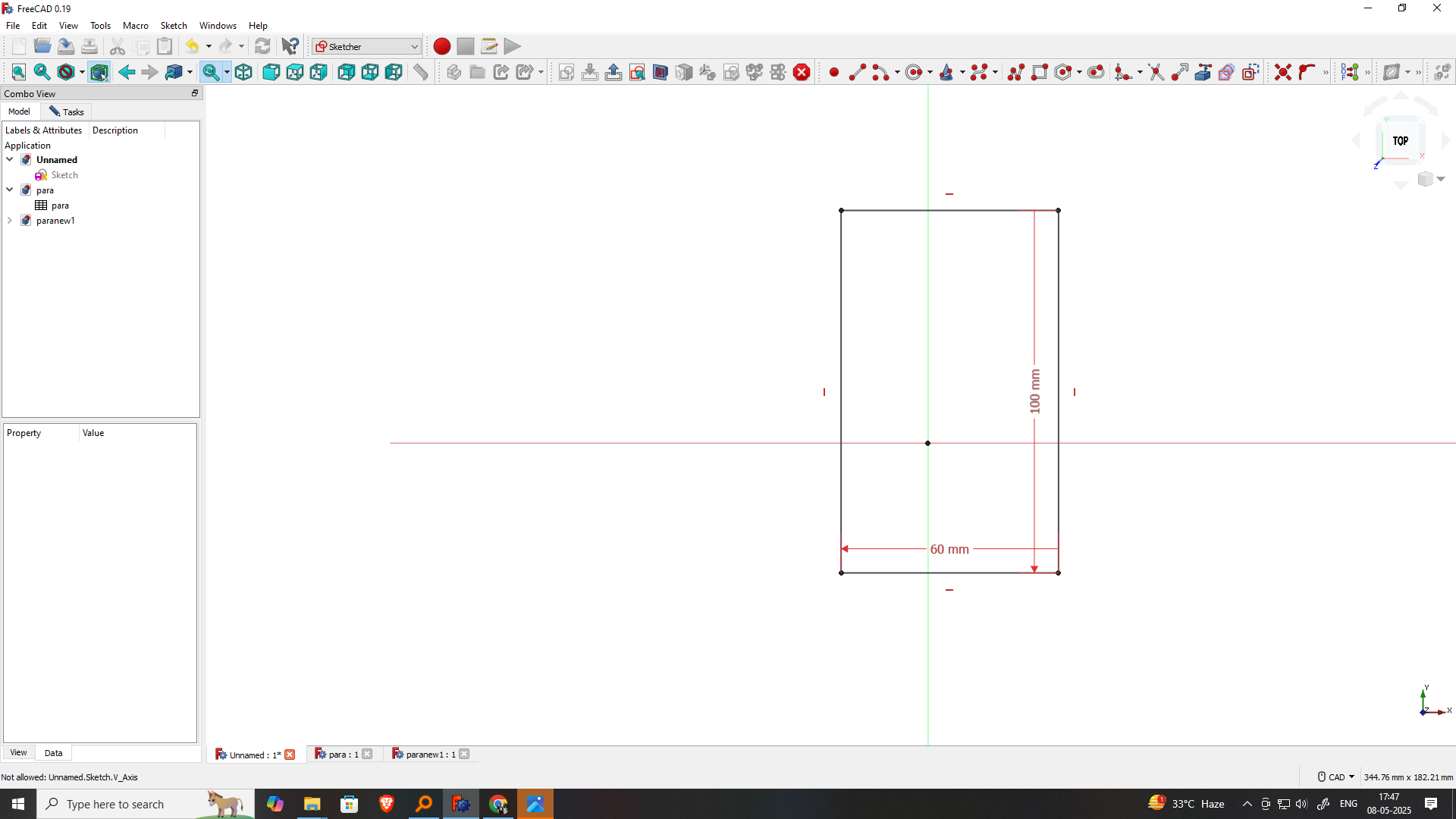The width and height of the screenshot is (1456, 819).
Task: Select the Create line tool
Action: tap(858, 73)
